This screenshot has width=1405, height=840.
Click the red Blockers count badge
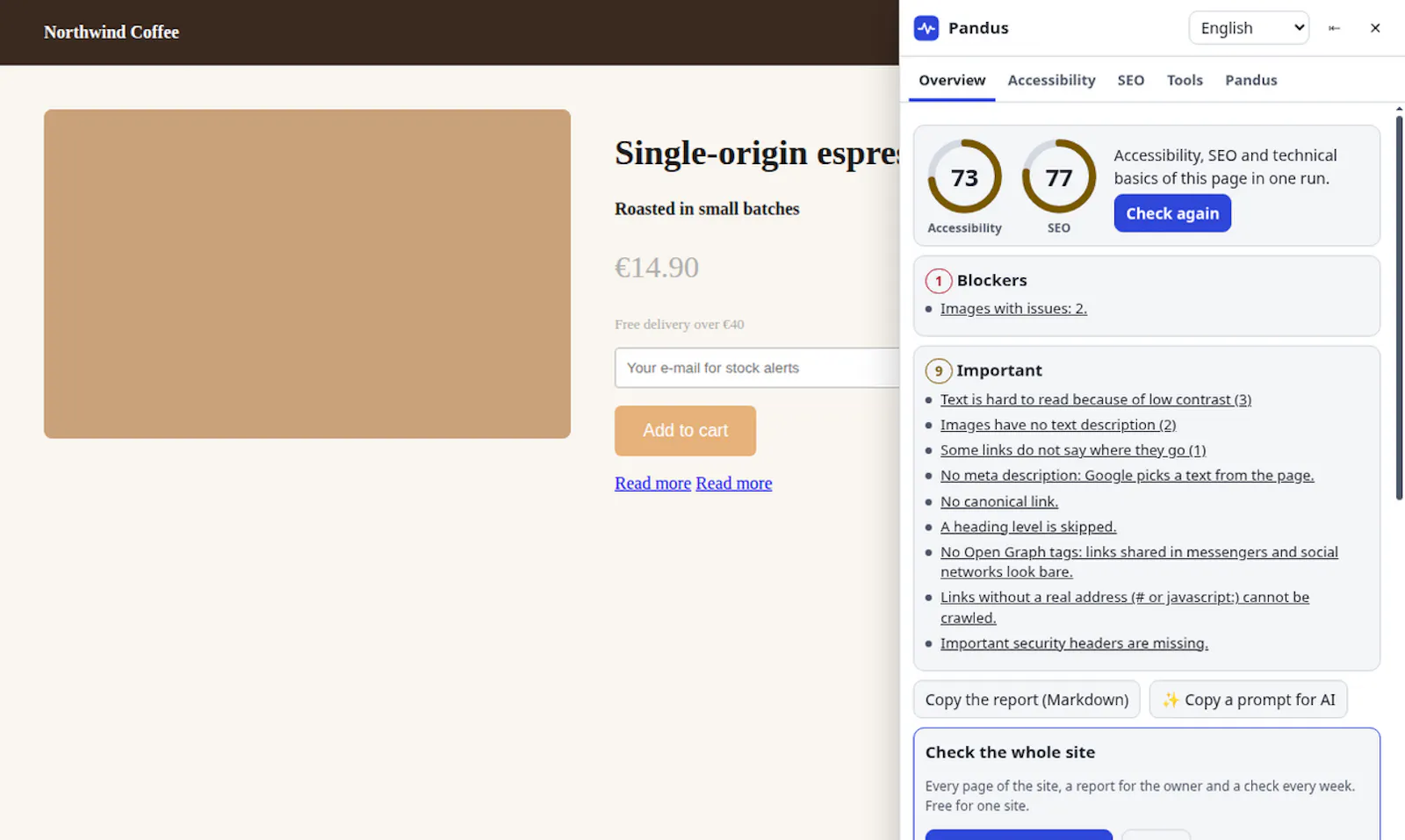point(939,281)
